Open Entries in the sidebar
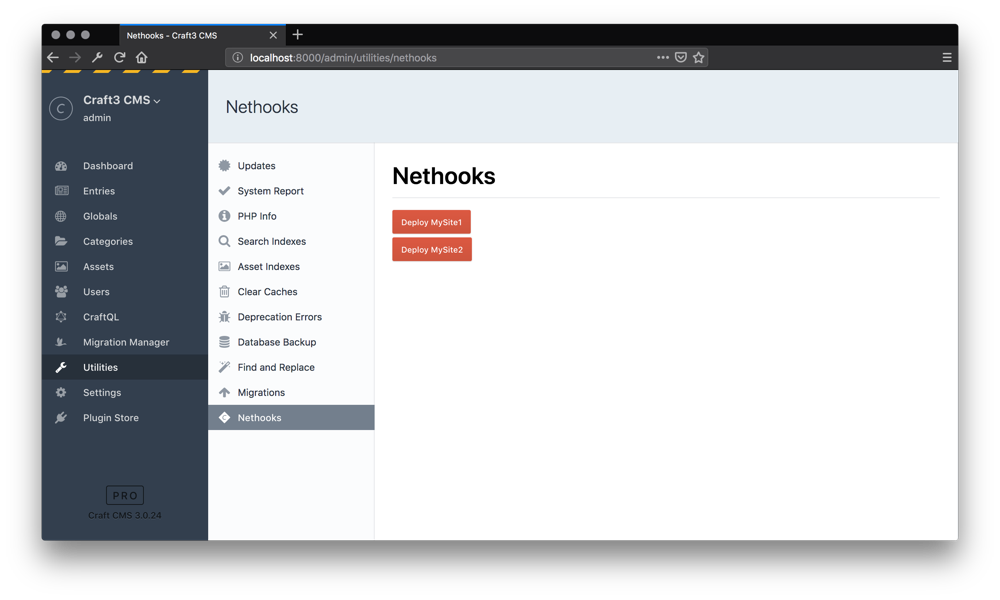This screenshot has height=600, width=1000. click(125, 191)
